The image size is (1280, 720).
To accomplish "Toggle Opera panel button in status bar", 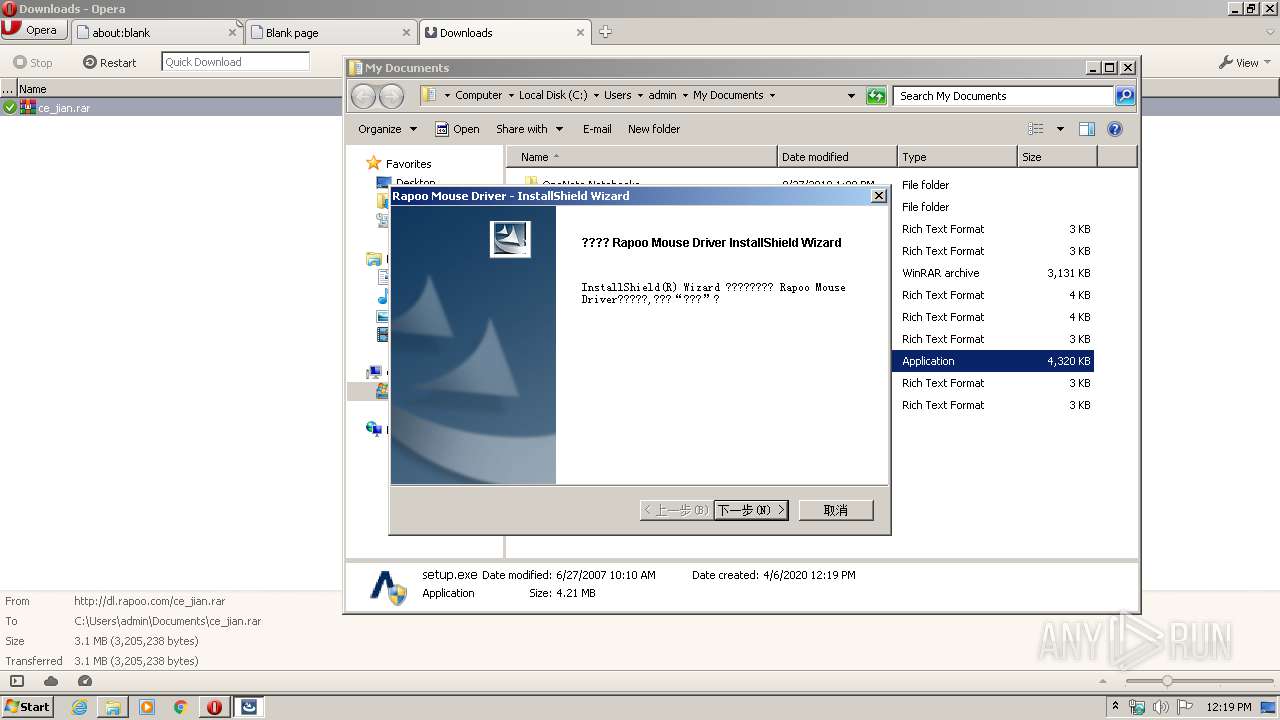I will 16,681.
